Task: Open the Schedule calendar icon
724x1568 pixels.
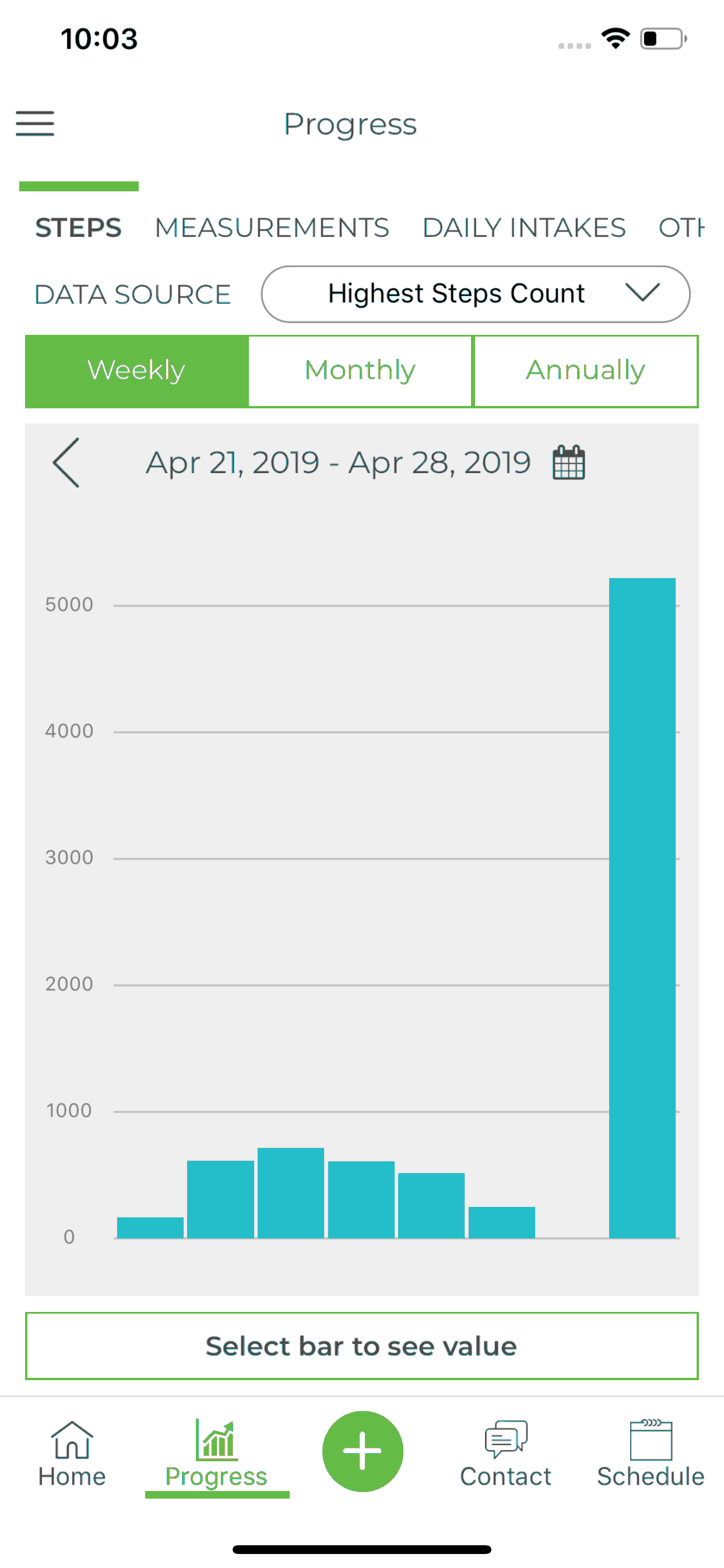Action: (x=651, y=1440)
